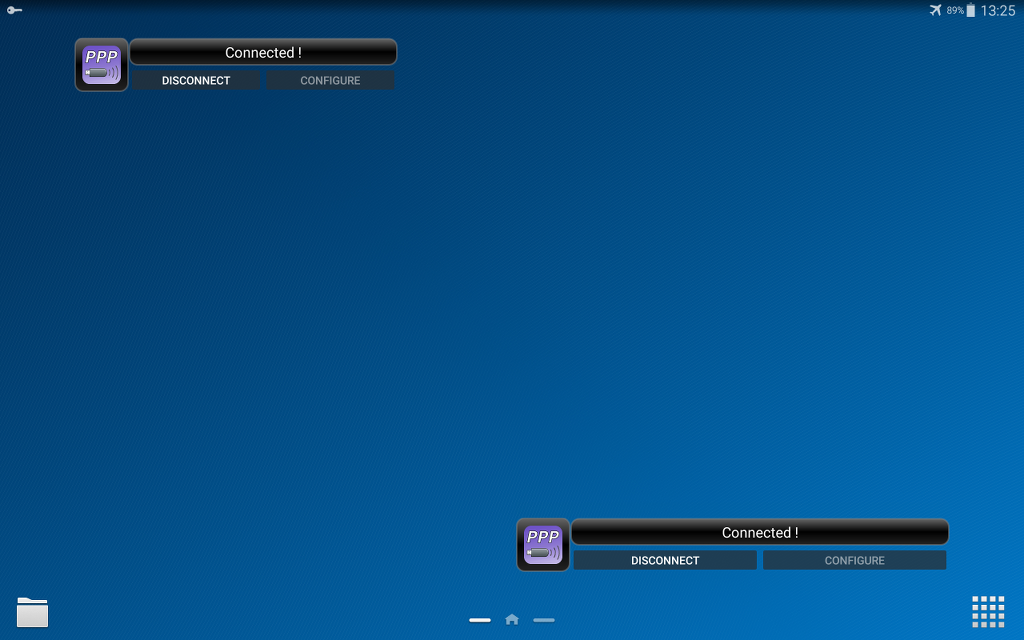Tap the VPN key icon in status bar
Image resolution: width=1024 pixels, height=640 pixels.
tap(14, 10)
